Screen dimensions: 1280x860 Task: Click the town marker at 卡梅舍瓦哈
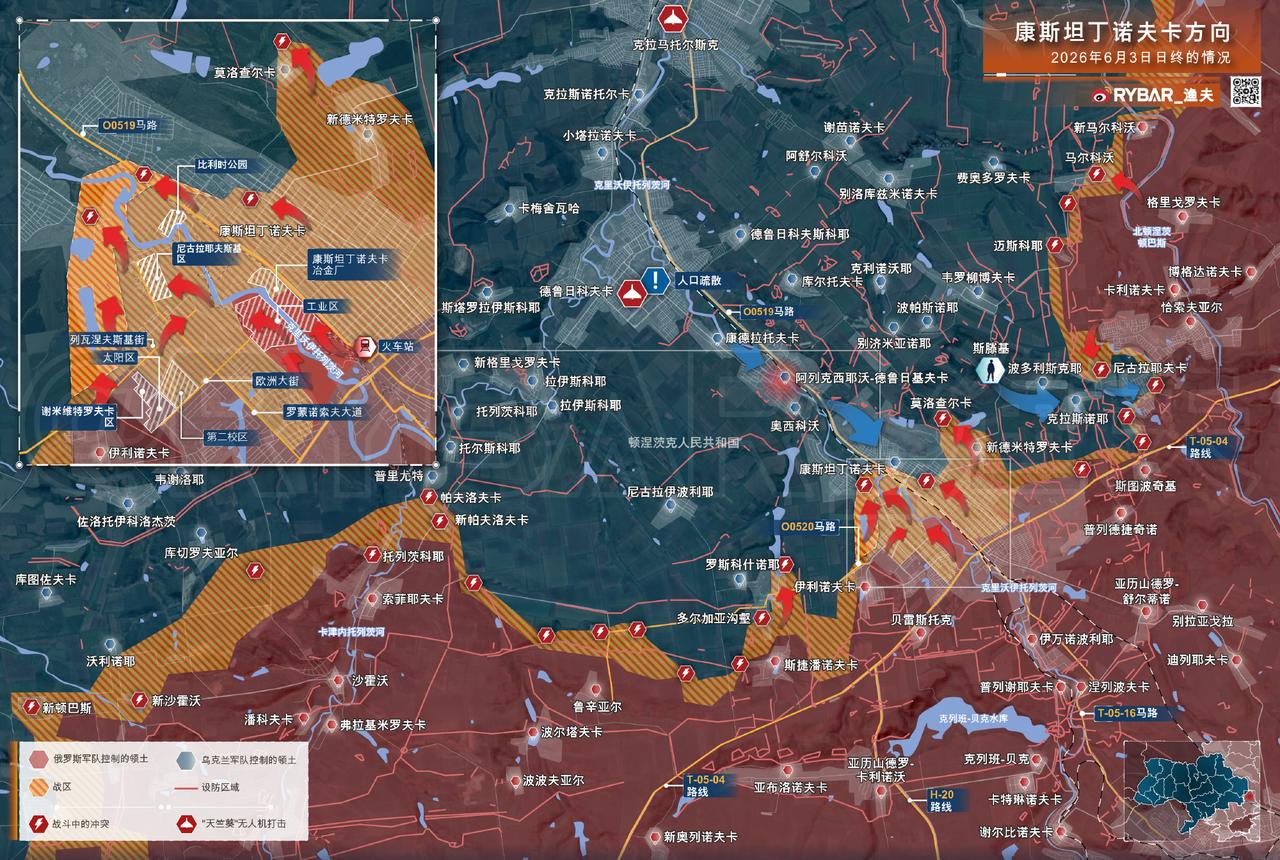[509, 209]
